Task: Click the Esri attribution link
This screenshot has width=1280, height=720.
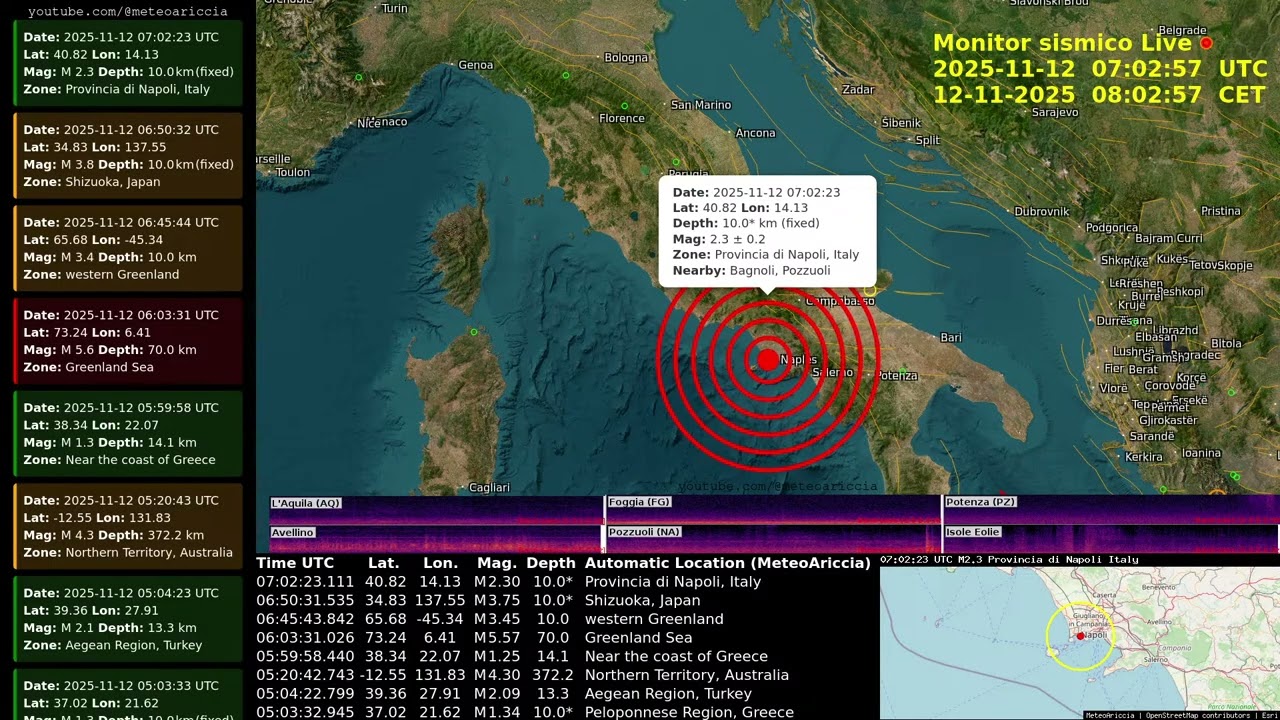Action: tap(1269, 715)
